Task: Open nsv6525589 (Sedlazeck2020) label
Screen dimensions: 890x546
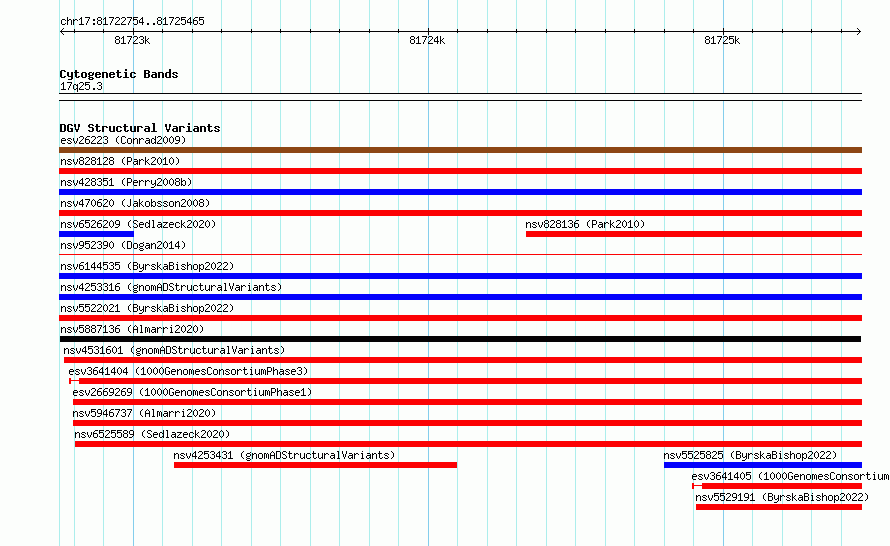Action: tap(152, 434)
